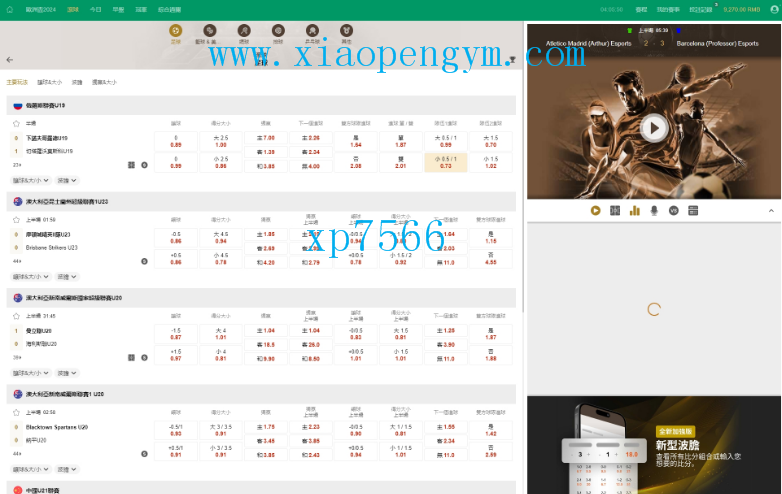Viewport: 782px width, 494px height.
Task: Favorite the Blacktown Spartans U20 match star
Action: click(16, 412)
